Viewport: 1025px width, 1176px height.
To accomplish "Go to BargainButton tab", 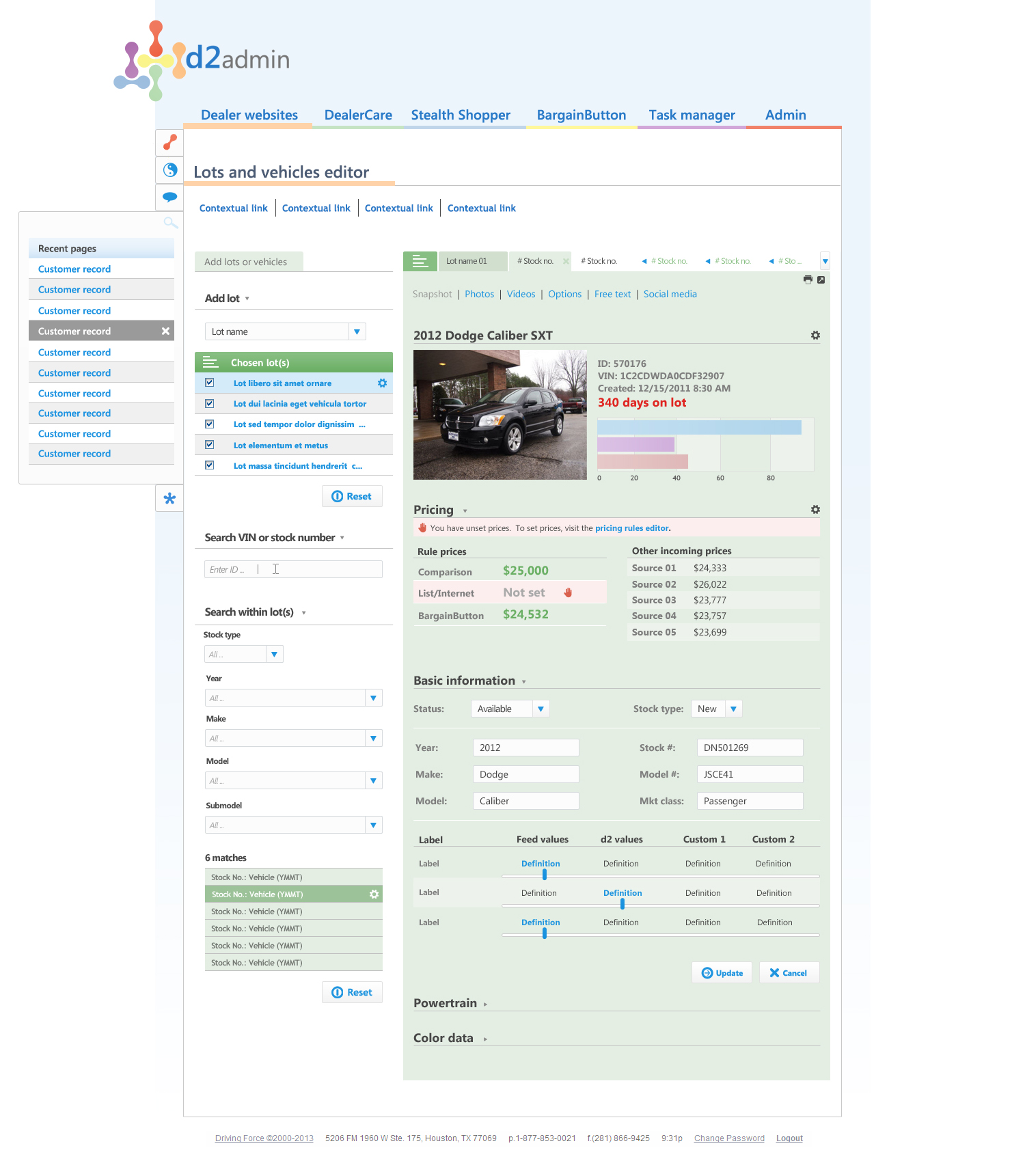I will pyautogui.click(x=582, y=115).
